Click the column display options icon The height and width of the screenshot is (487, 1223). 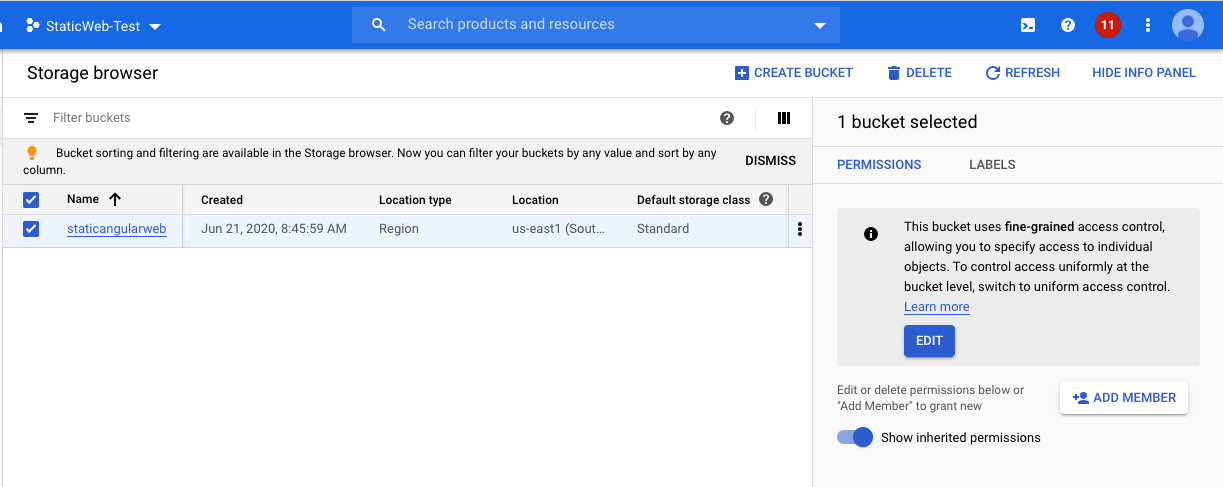[x=784, y=118]
